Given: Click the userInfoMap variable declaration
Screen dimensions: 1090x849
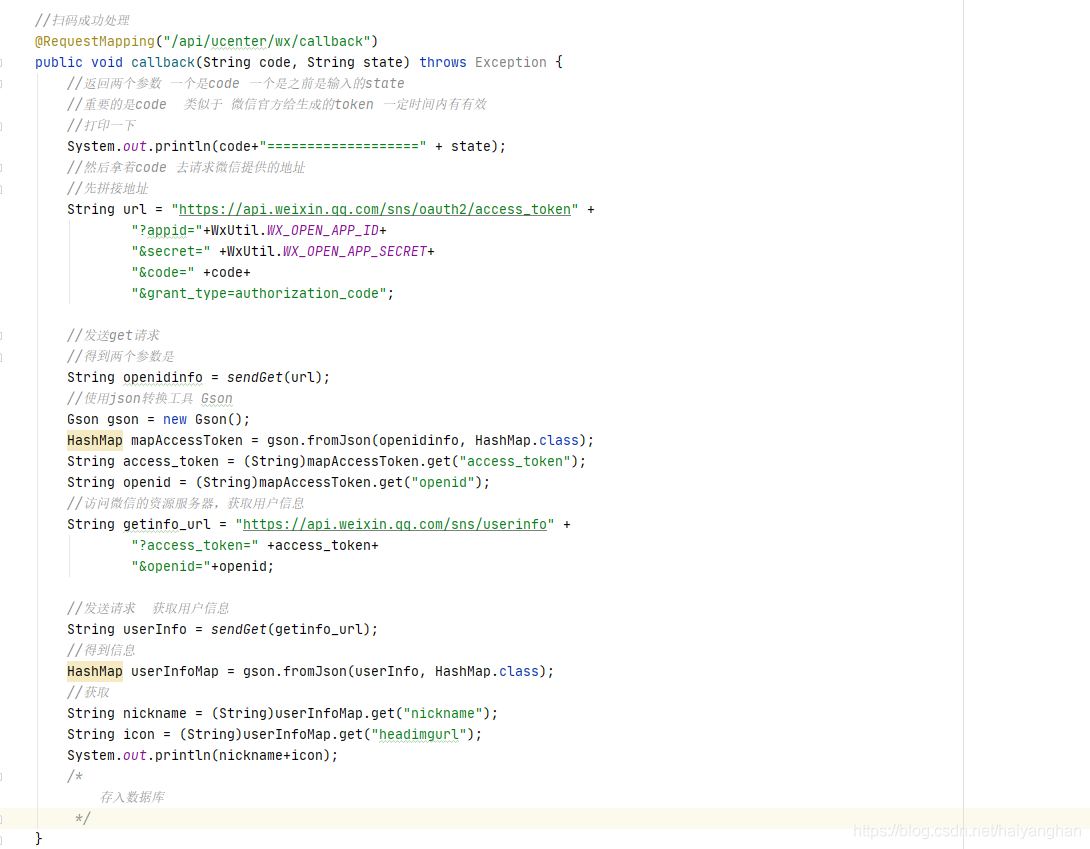Looking at the screenshot, I should tap(174, 671).
